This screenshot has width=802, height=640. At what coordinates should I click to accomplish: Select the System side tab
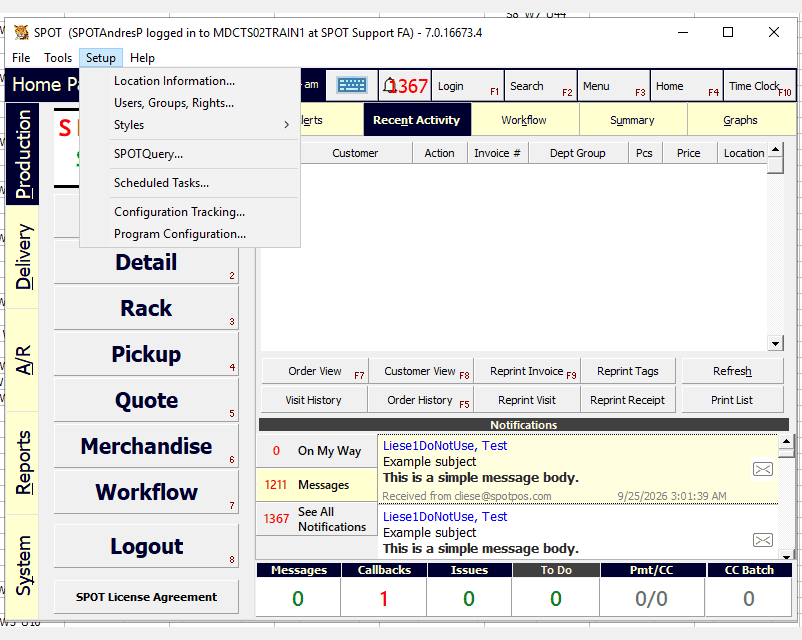(x=23, y=566)
